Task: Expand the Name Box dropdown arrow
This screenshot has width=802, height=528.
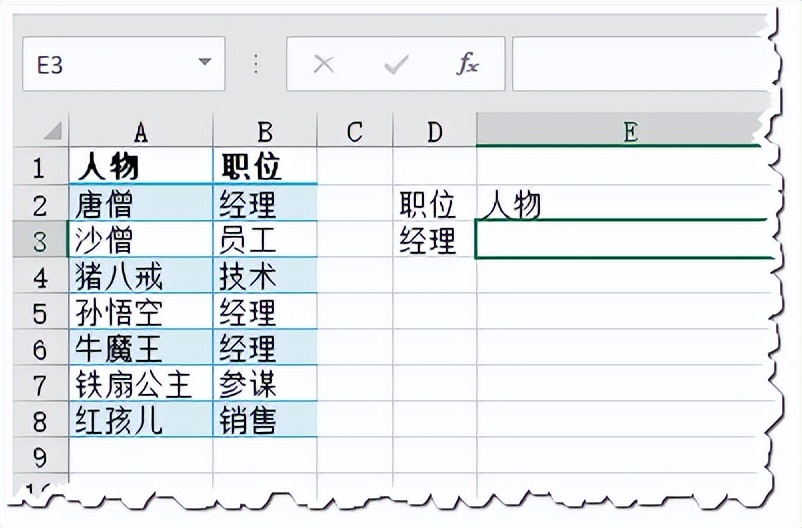Action: (x=205, y=62)
